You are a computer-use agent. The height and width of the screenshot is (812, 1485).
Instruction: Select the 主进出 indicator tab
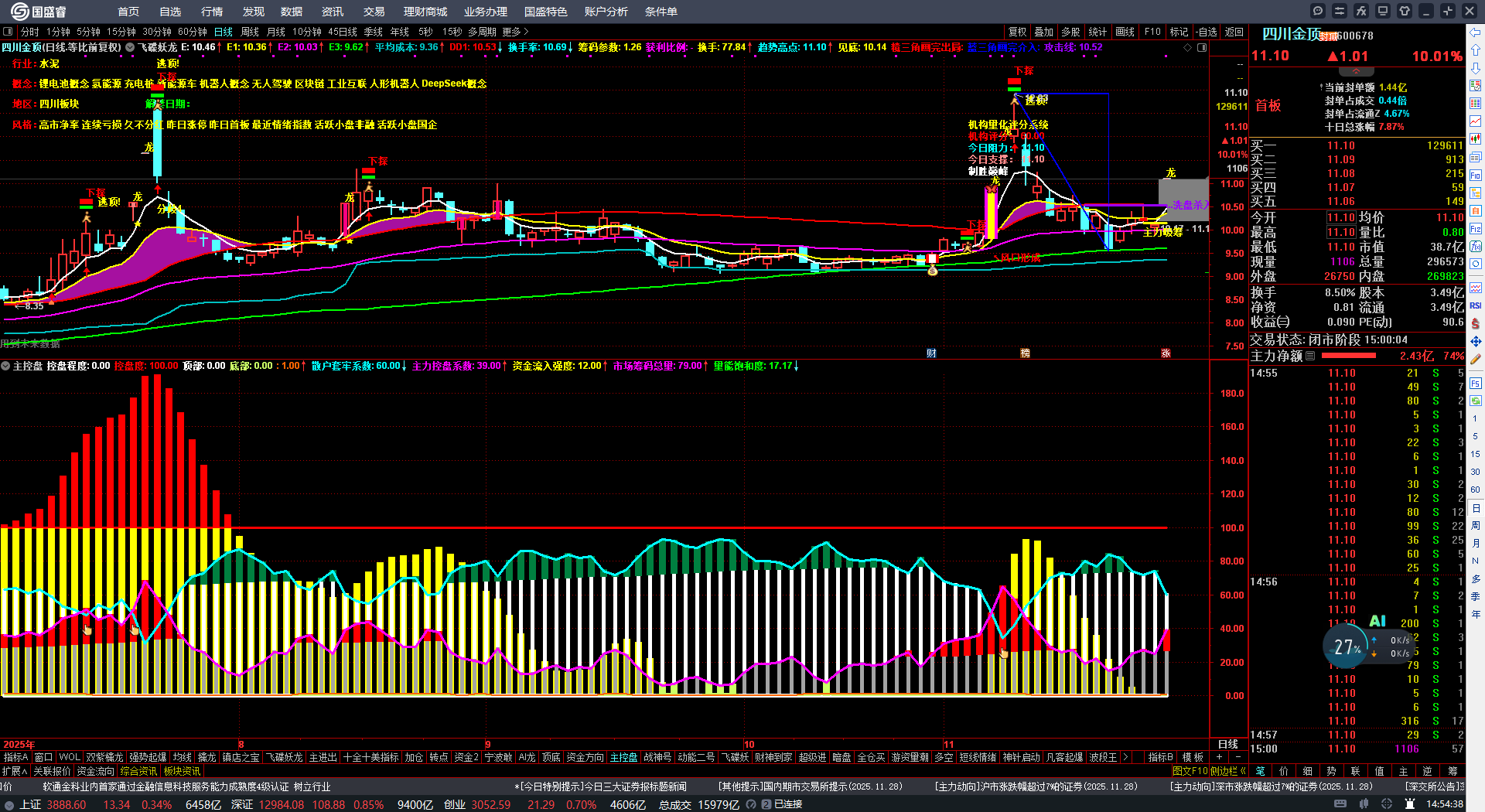click(x=323, y=757)
